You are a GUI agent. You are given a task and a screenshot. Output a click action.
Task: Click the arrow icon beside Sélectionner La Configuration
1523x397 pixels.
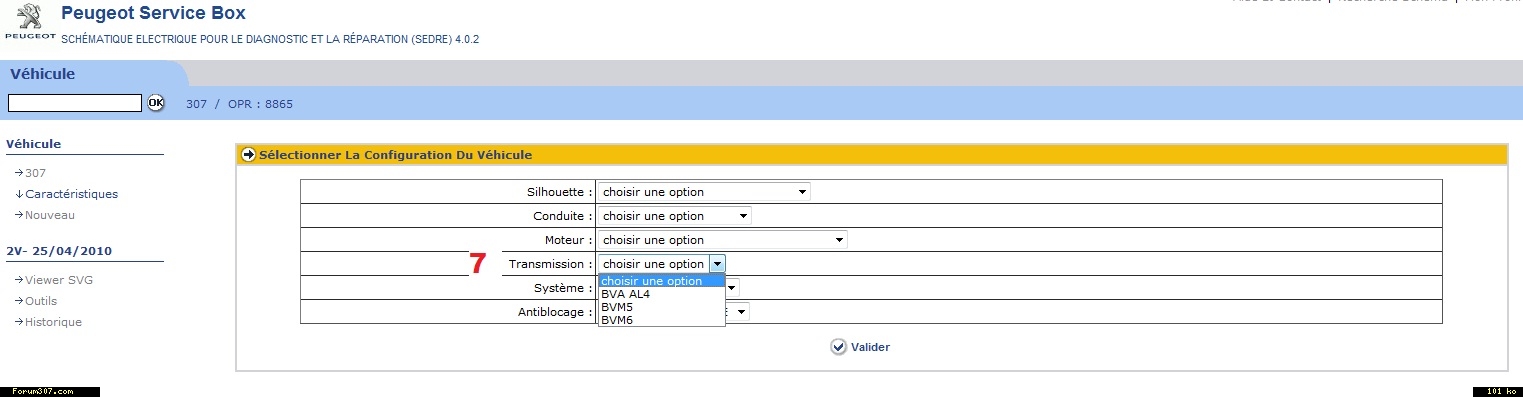point(249,155)
